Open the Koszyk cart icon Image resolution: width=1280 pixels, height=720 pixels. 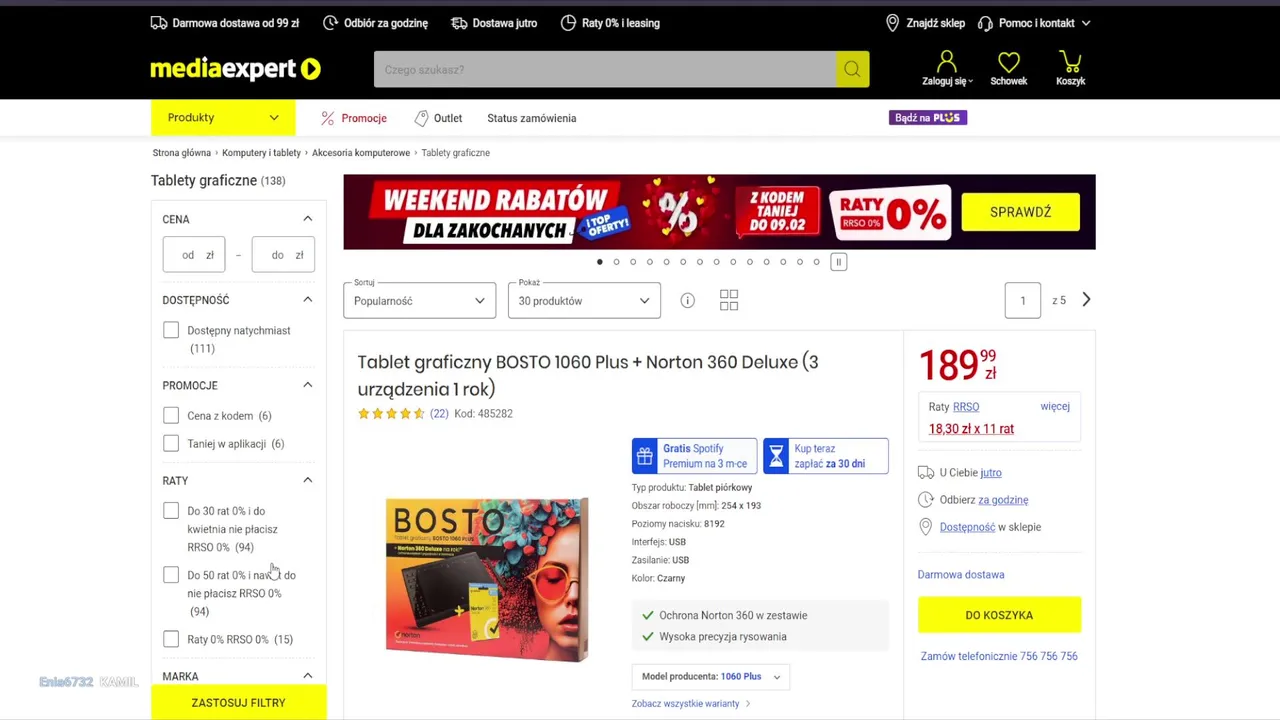(1070, 62)
